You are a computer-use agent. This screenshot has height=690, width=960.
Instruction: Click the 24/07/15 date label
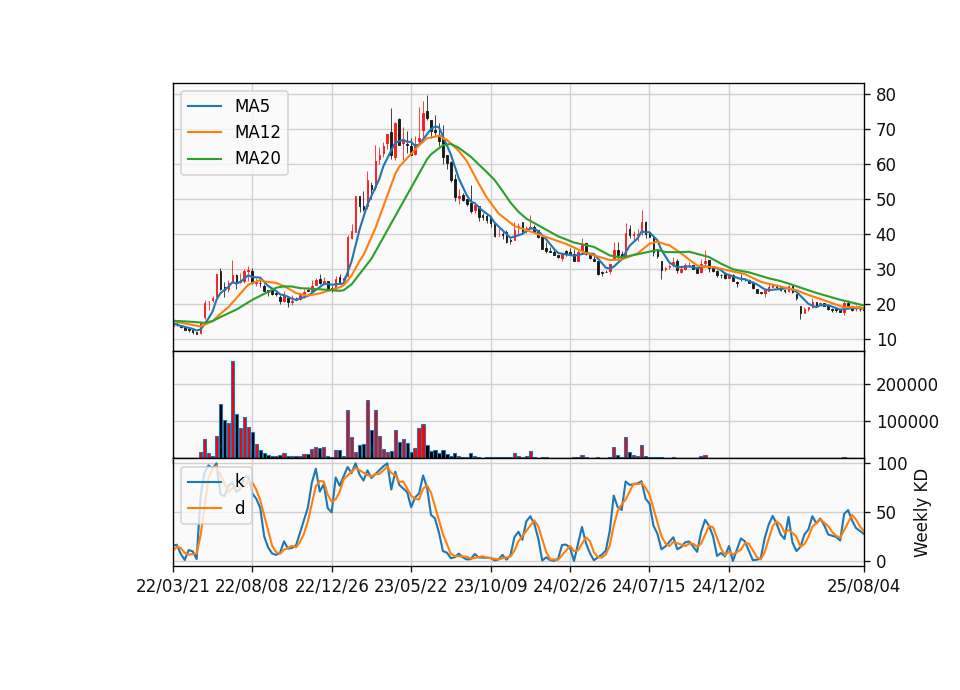649,586
